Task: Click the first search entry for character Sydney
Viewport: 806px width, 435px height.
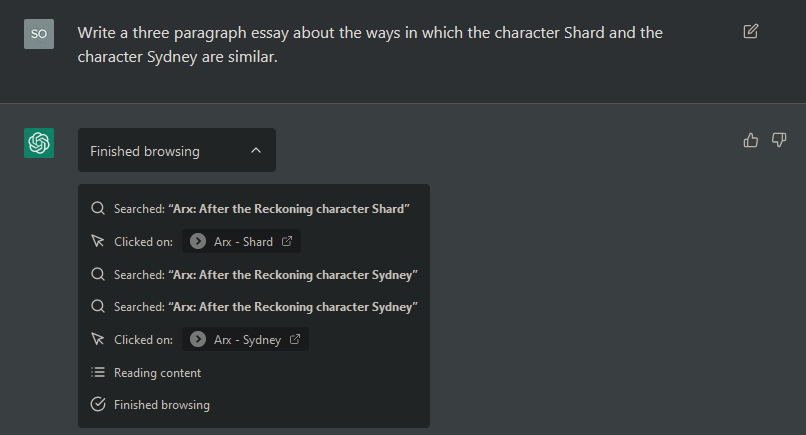Action: [265, 274]
